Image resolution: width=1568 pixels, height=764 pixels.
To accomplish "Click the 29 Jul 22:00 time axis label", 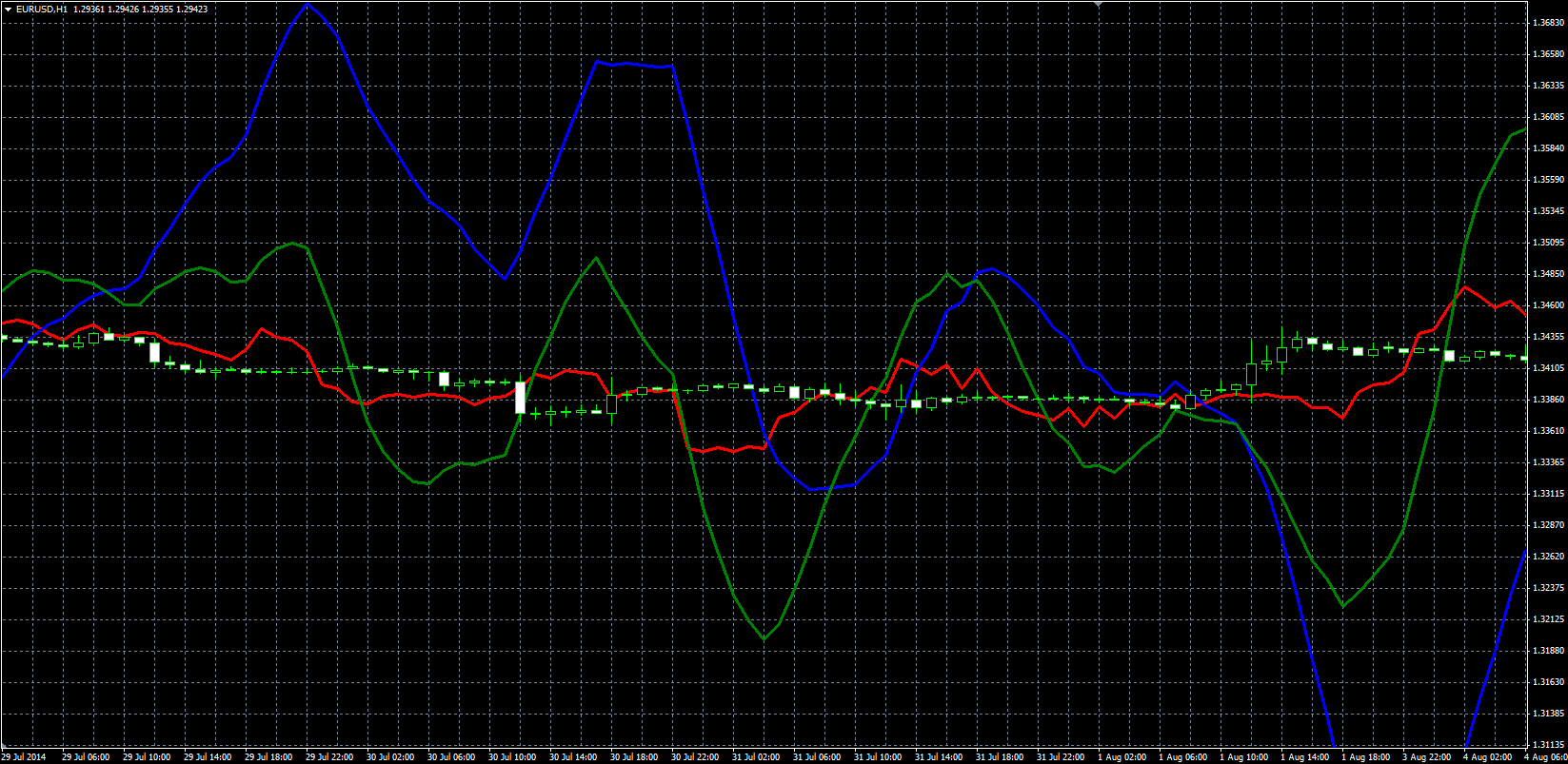I will (x=329, y=757).
